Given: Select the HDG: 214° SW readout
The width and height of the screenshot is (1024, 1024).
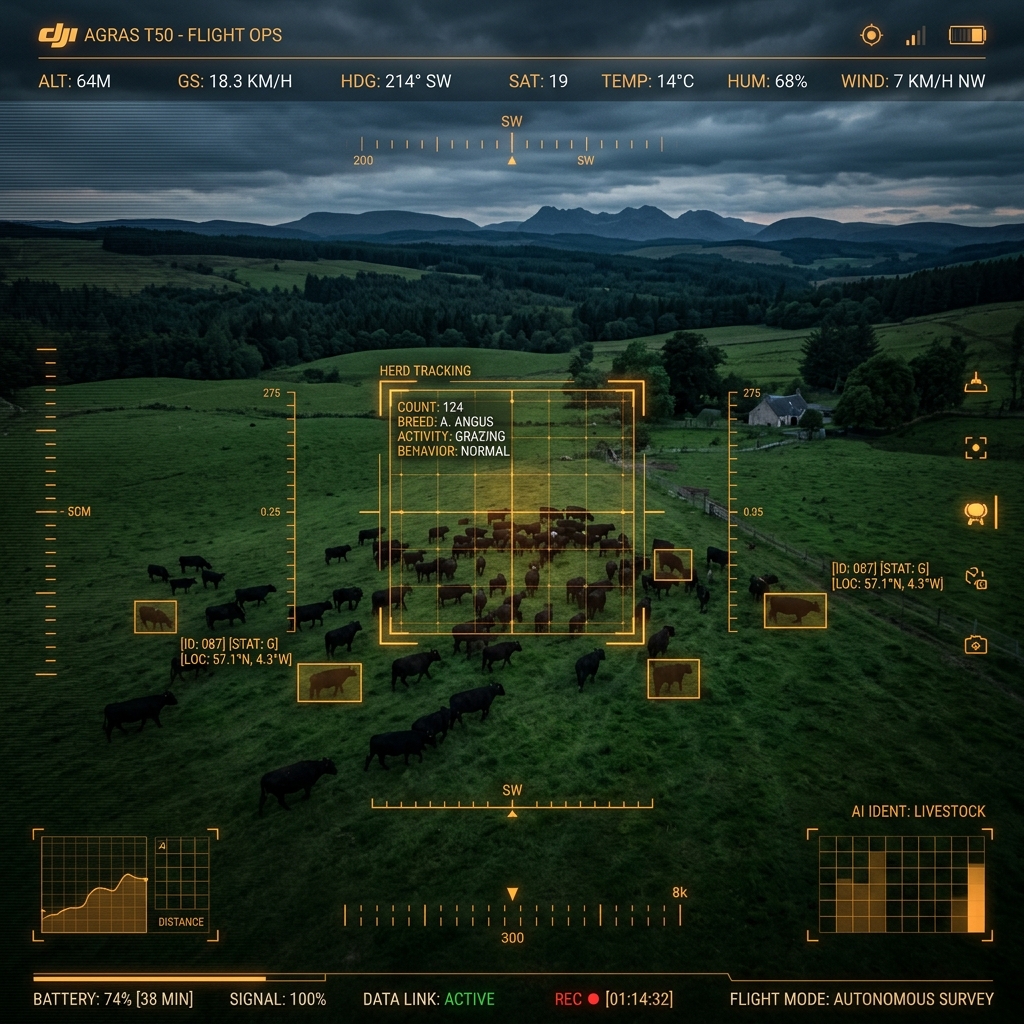Looking at the screenshot, I should pyautogui.click(x=396, y=82).
